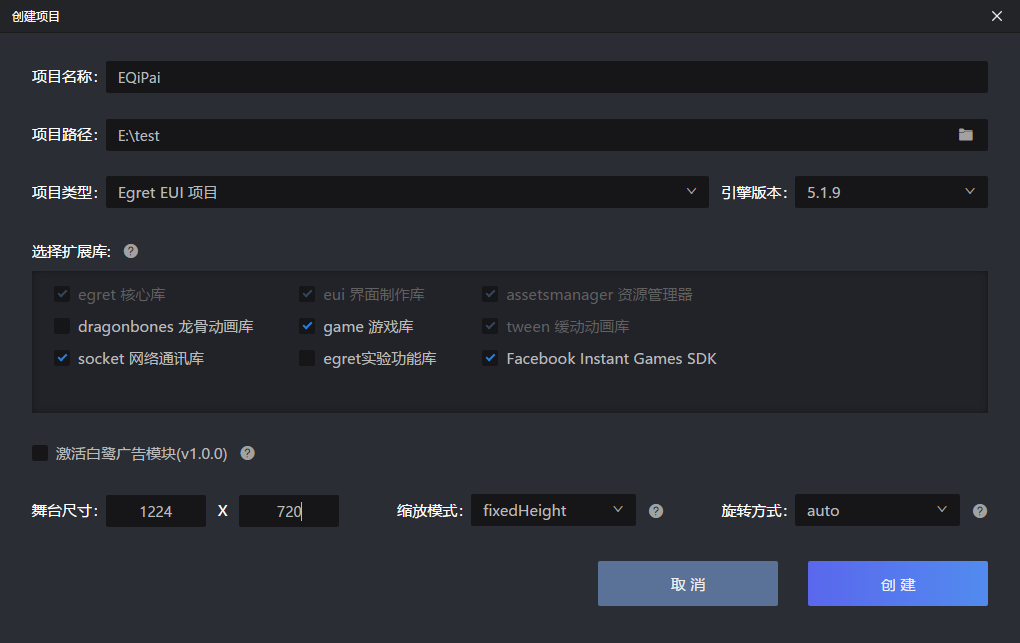Click the 选择扩展库 label text

click(72, 251)
